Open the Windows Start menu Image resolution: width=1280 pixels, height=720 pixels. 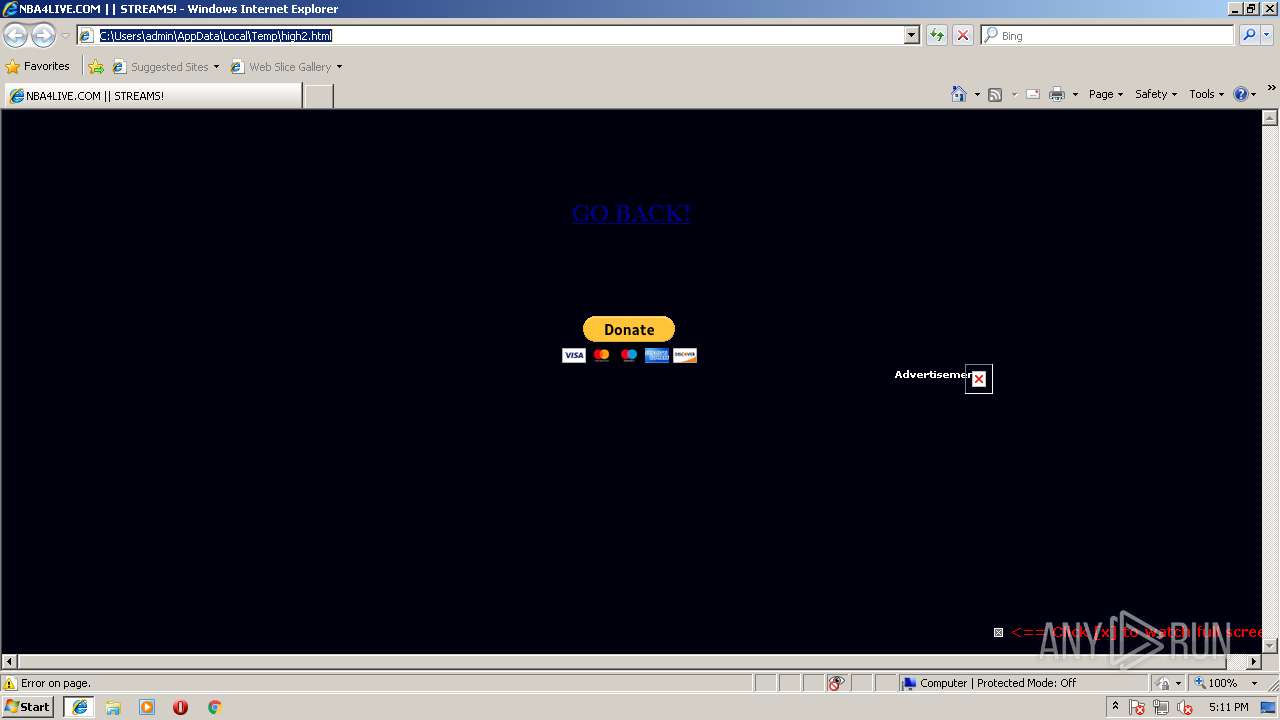point(28,707)
